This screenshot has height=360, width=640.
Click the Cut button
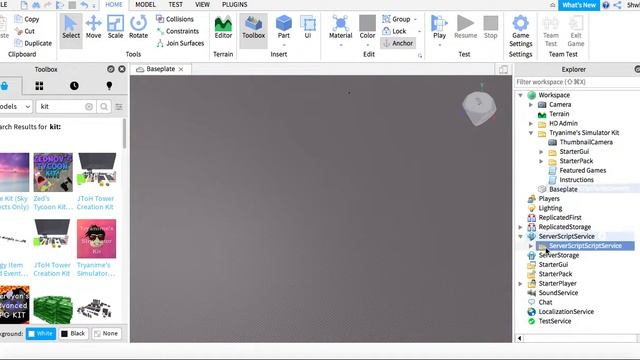pyautogui.click(x=24, y=31)
